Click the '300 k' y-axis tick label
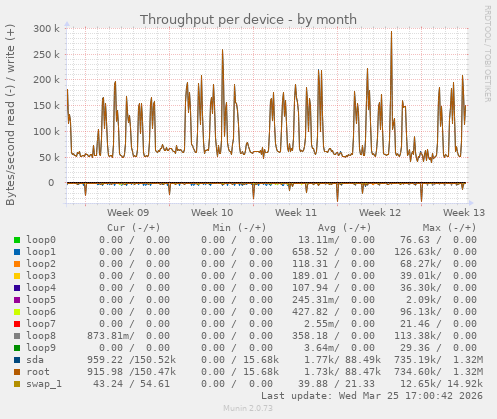This screenshot has height=419, width=497. pos(46,29)
